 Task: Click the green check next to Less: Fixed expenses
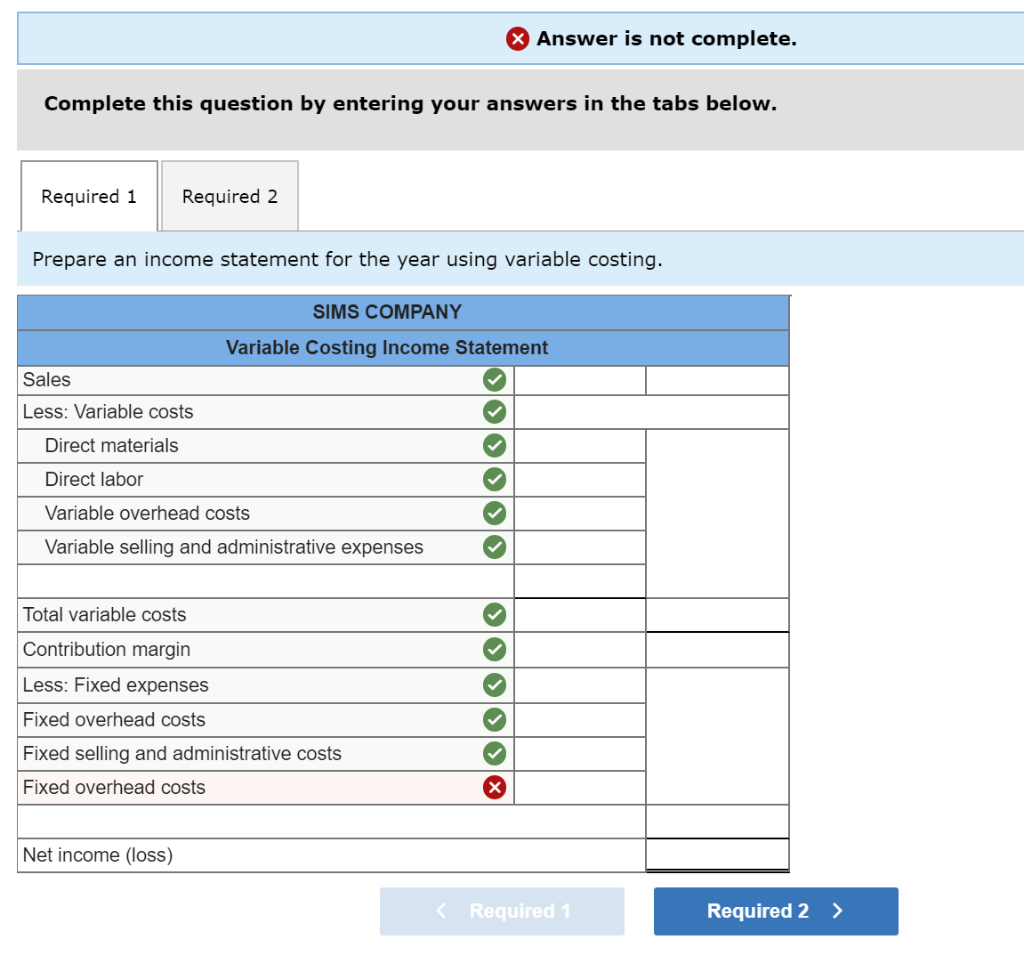(494, 685)
